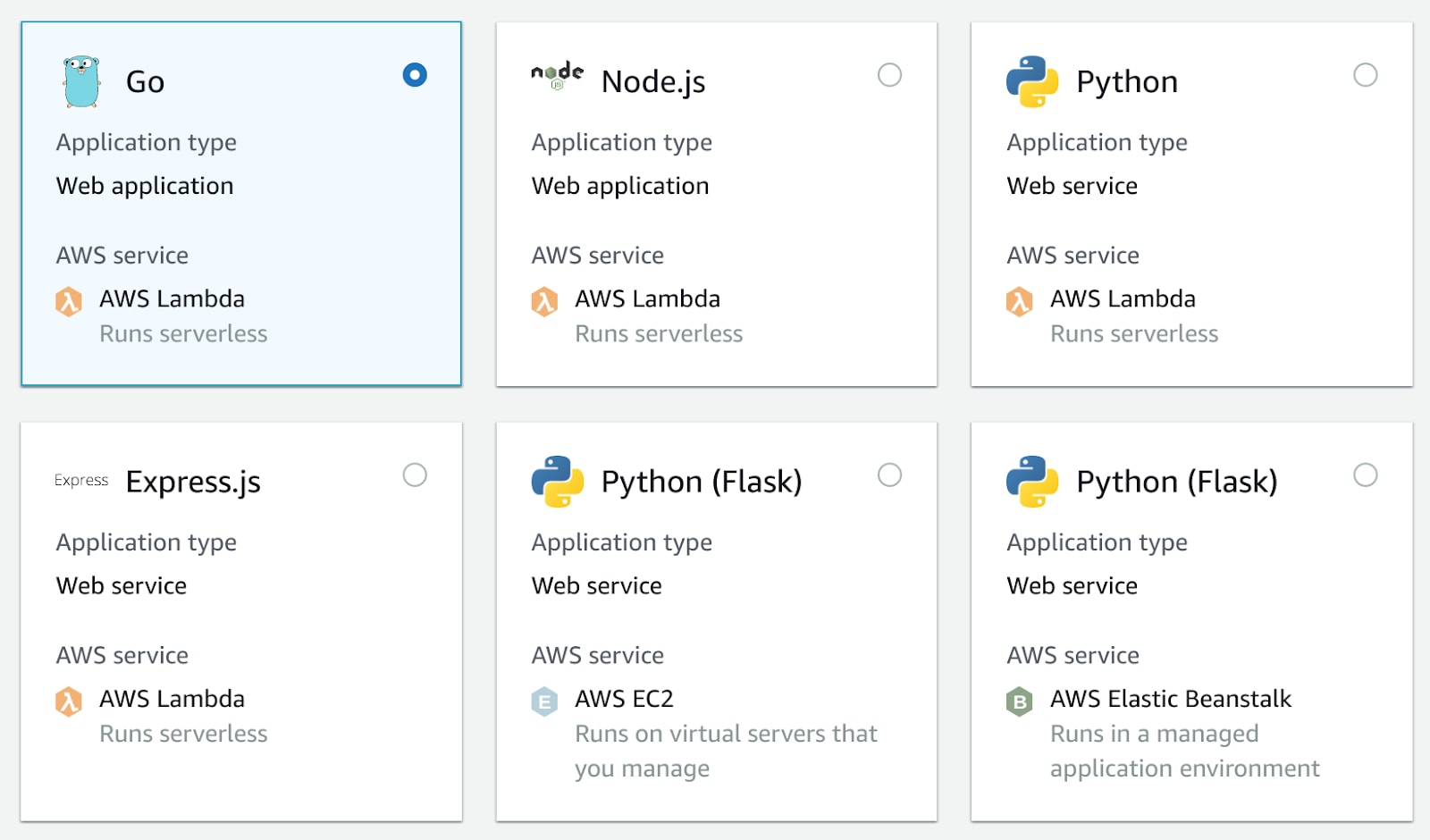This screenshot has width=1430, height=840.
Task: Click 'AWS Lambda' label in the Node.js card
Action: tap(647, 298)
